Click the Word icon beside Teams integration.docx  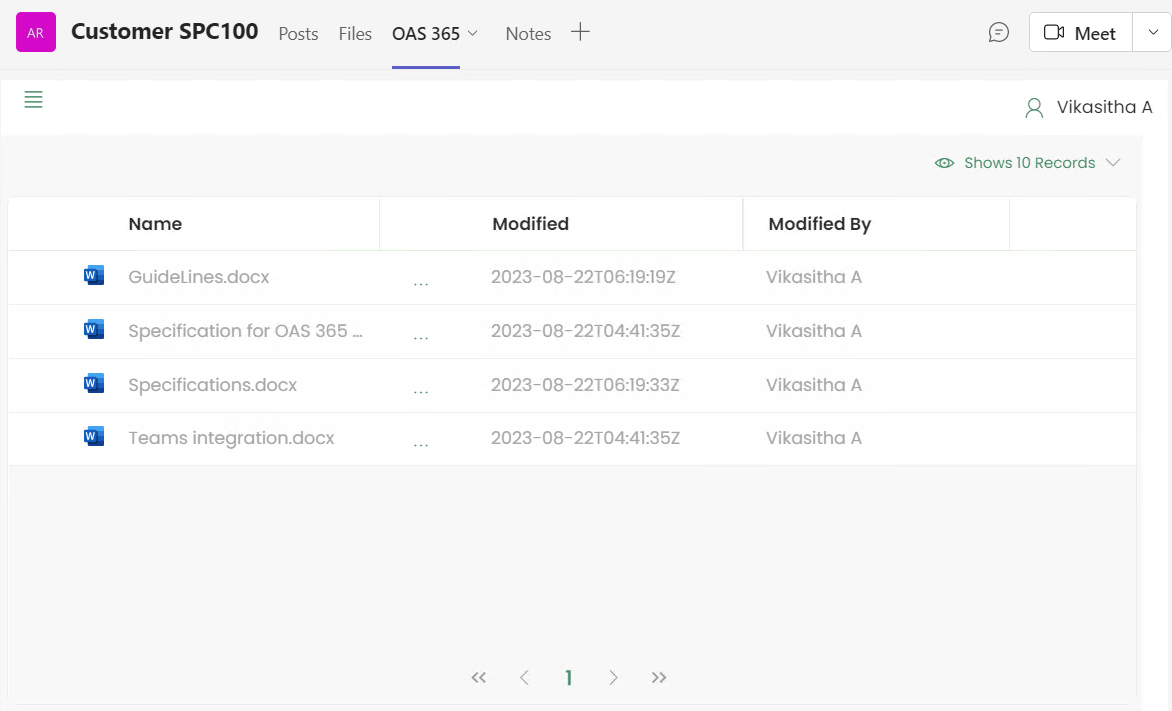[94, 437]
